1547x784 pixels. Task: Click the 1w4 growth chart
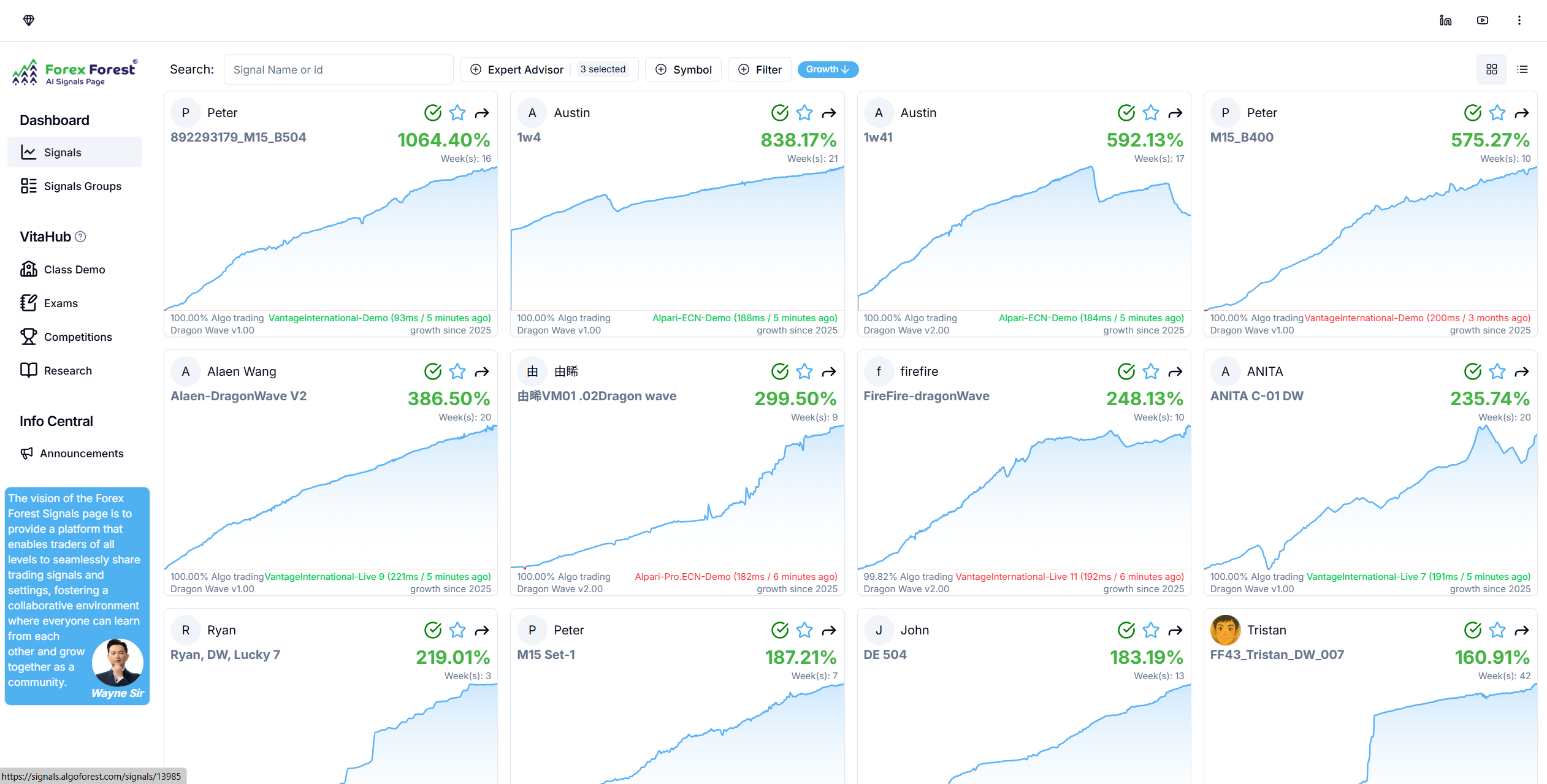(677, 239)
